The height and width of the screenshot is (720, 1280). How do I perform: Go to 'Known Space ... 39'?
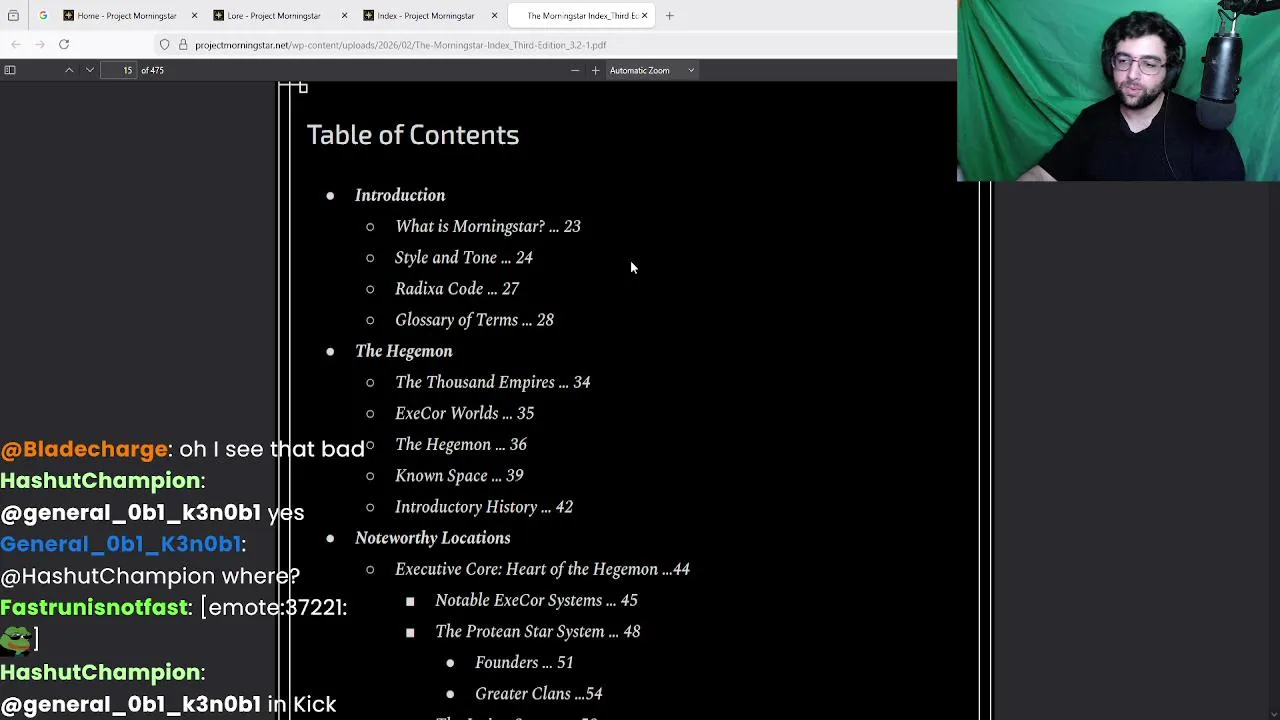pyautogui.click(x=459, y=475)
